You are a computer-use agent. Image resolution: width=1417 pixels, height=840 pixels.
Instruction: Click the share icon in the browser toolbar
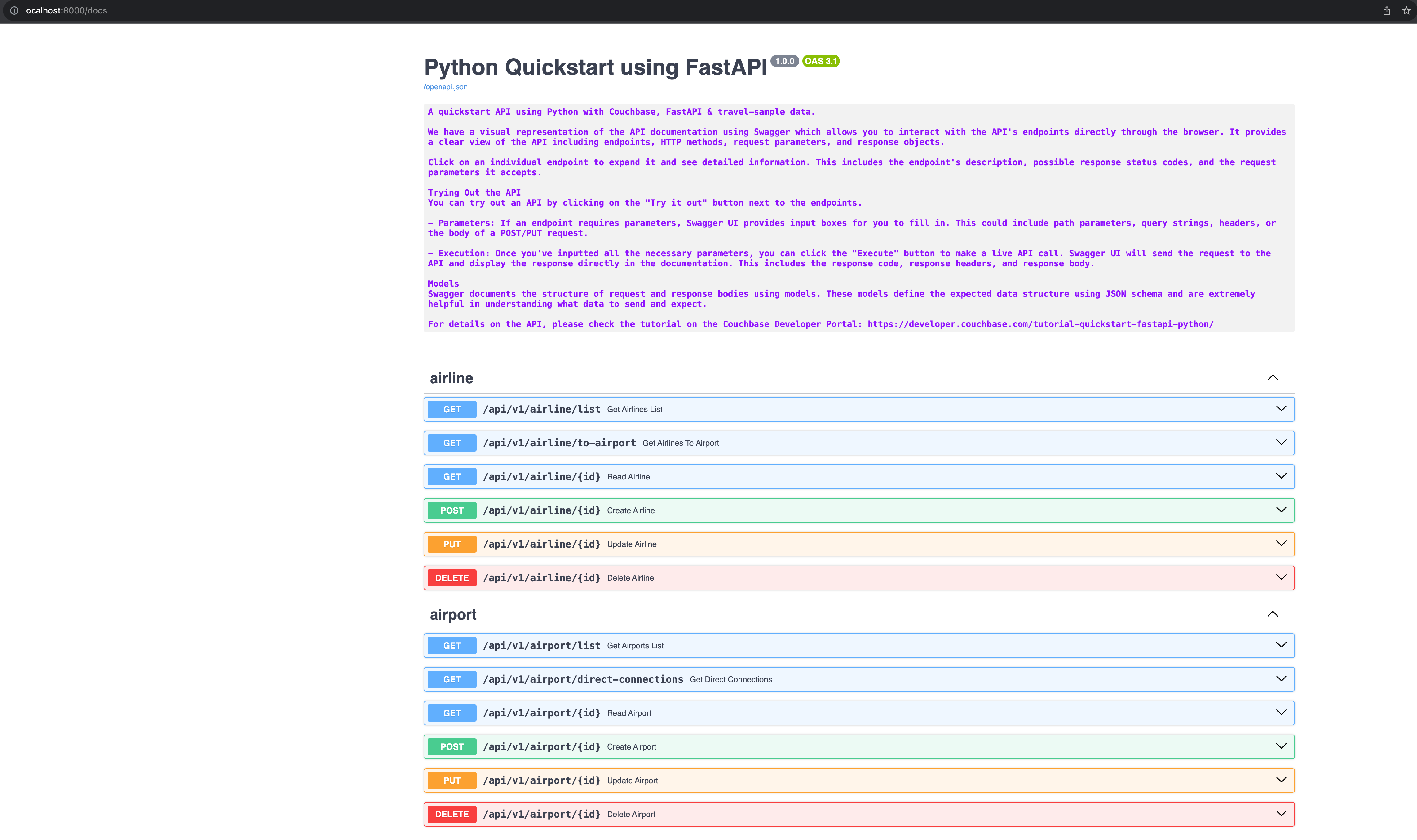pyautogui.click(x=1386, y=11)
